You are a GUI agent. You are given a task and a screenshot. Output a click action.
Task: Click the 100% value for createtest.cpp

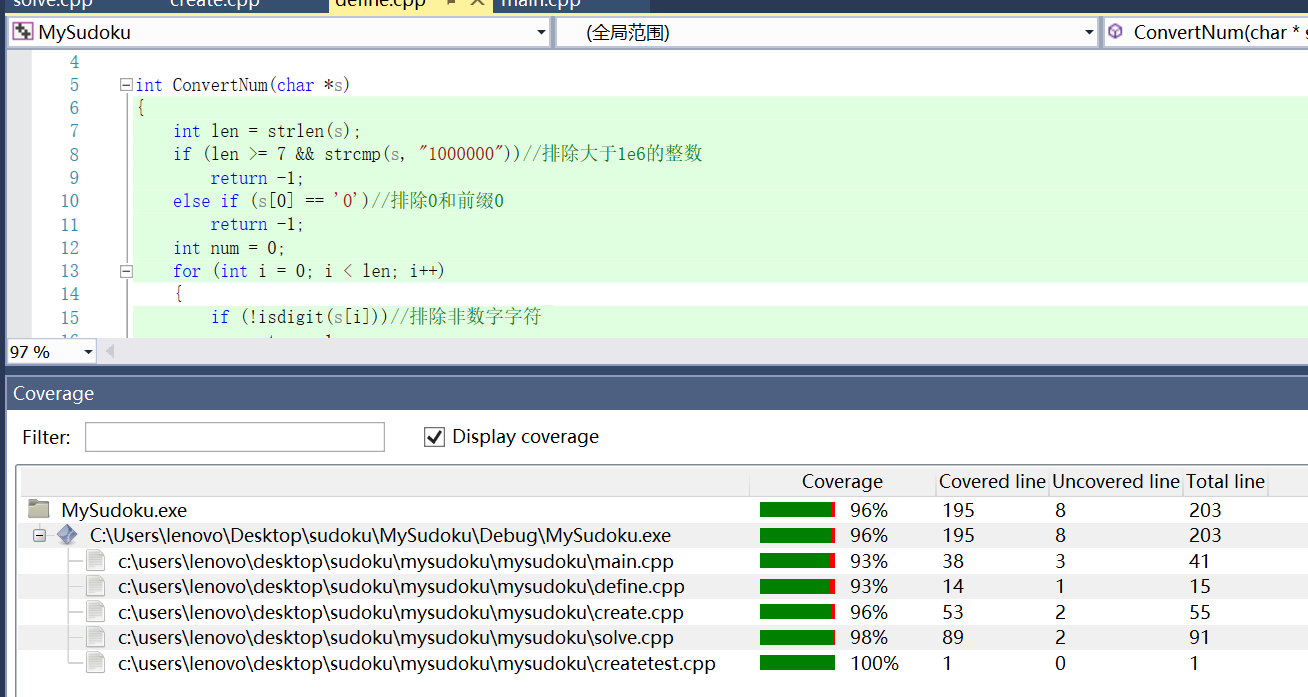[x=874, y=663]
